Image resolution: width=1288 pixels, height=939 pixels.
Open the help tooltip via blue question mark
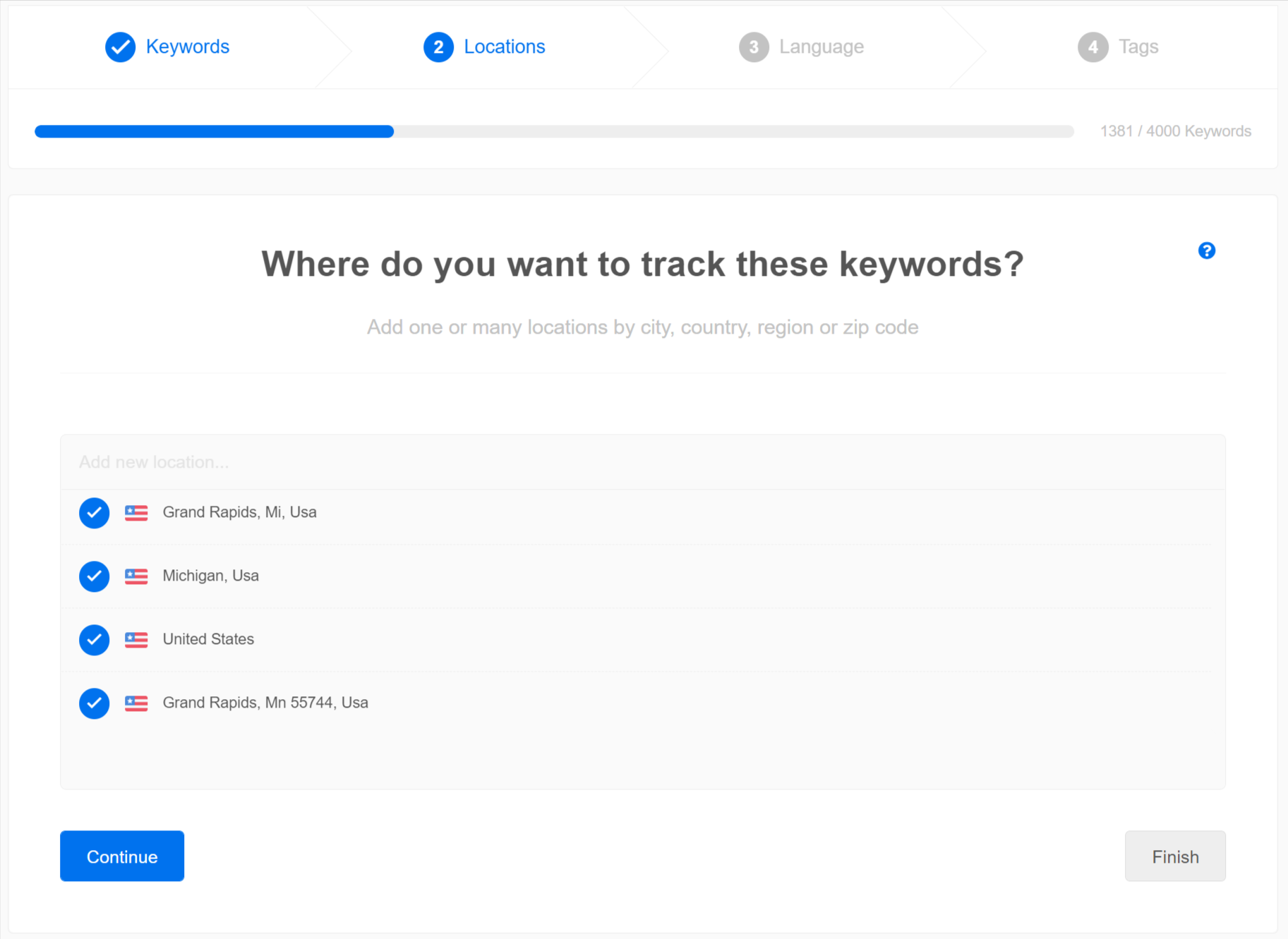point(1207,250)
